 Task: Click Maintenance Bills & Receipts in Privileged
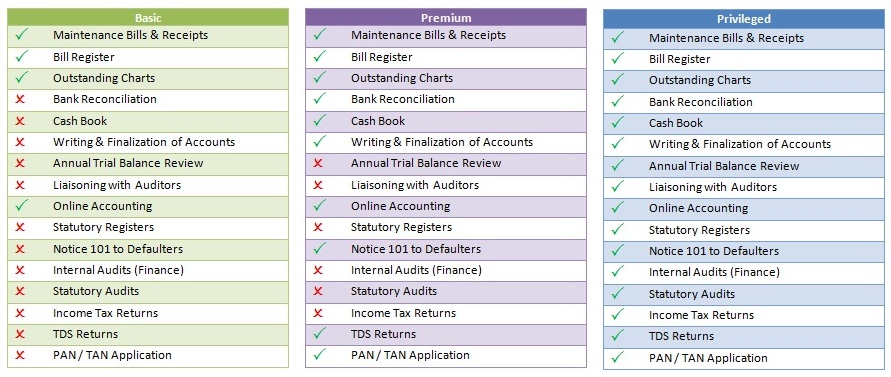point(726,38)
